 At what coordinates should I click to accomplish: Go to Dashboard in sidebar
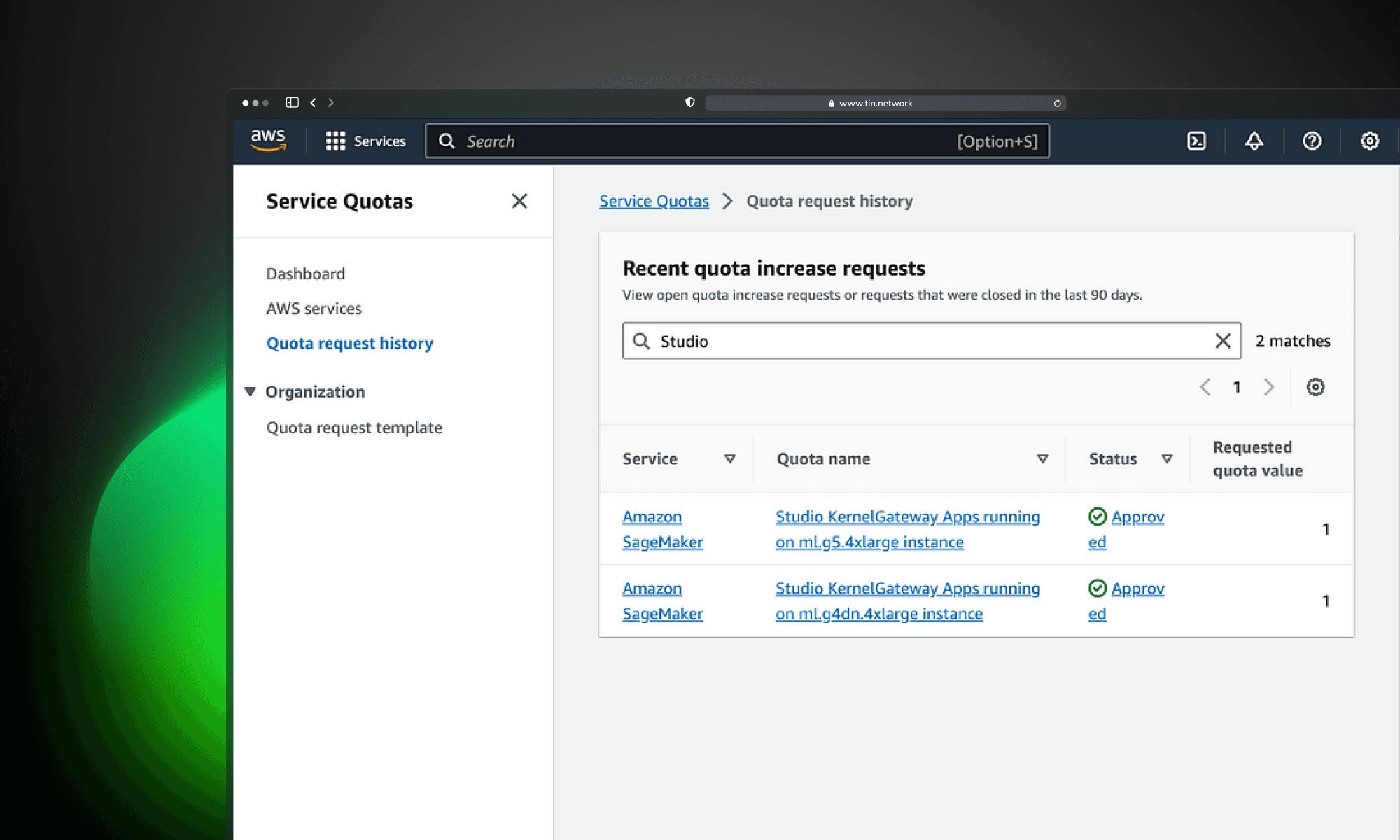(305, 274)
